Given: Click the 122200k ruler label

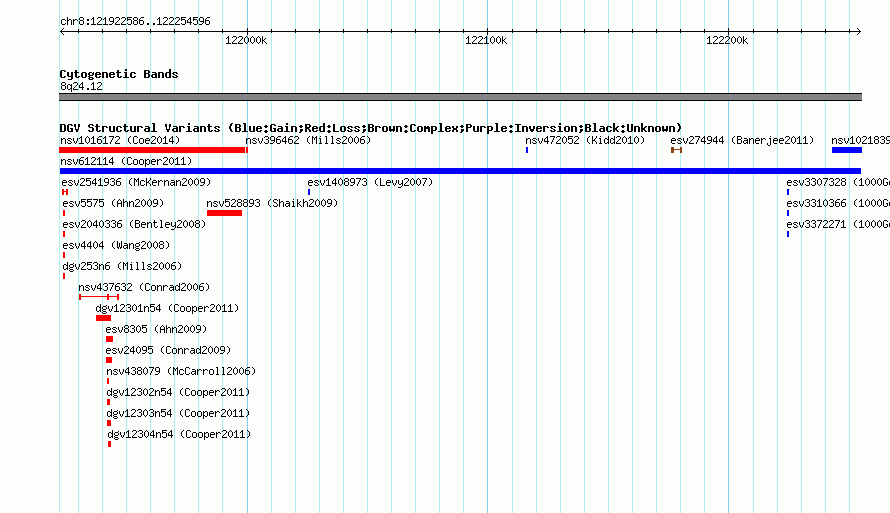Looking at the screenshot, I should (727, 40).
